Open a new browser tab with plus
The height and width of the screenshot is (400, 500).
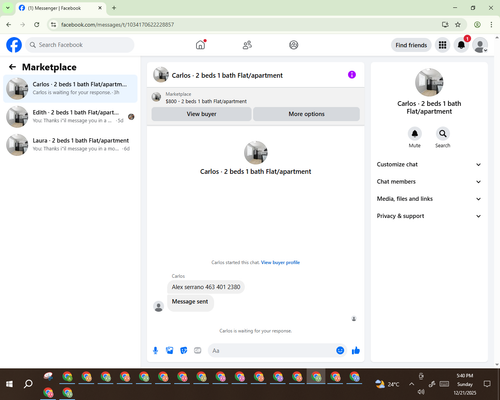click(x=114, y=8)
